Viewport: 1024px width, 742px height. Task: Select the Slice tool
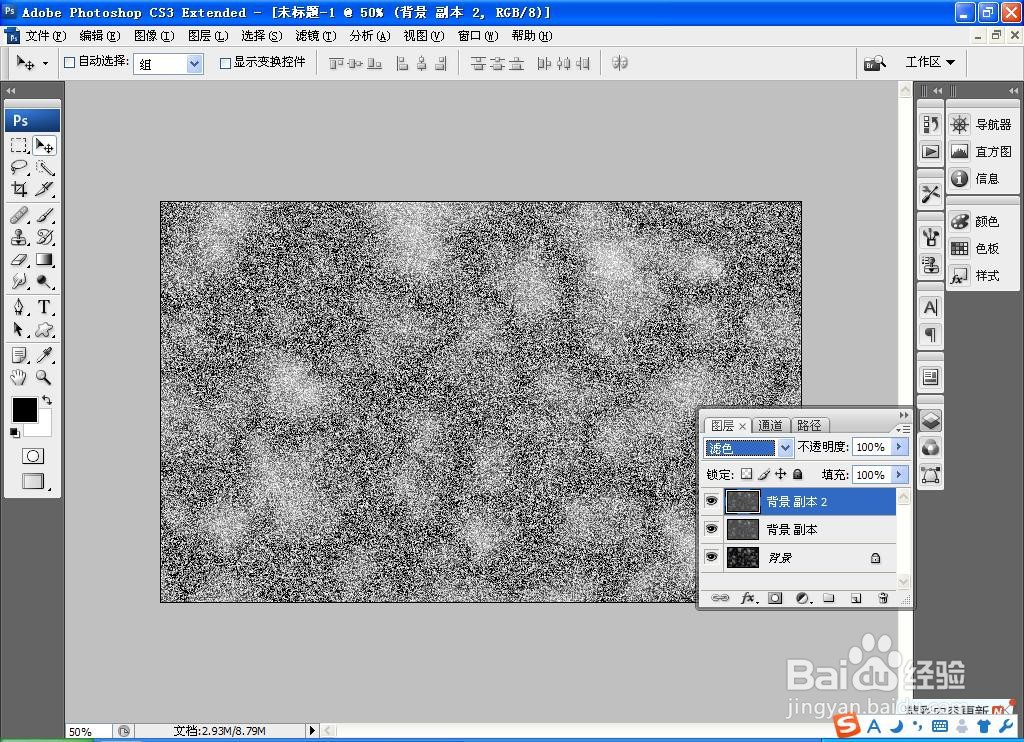44,189
